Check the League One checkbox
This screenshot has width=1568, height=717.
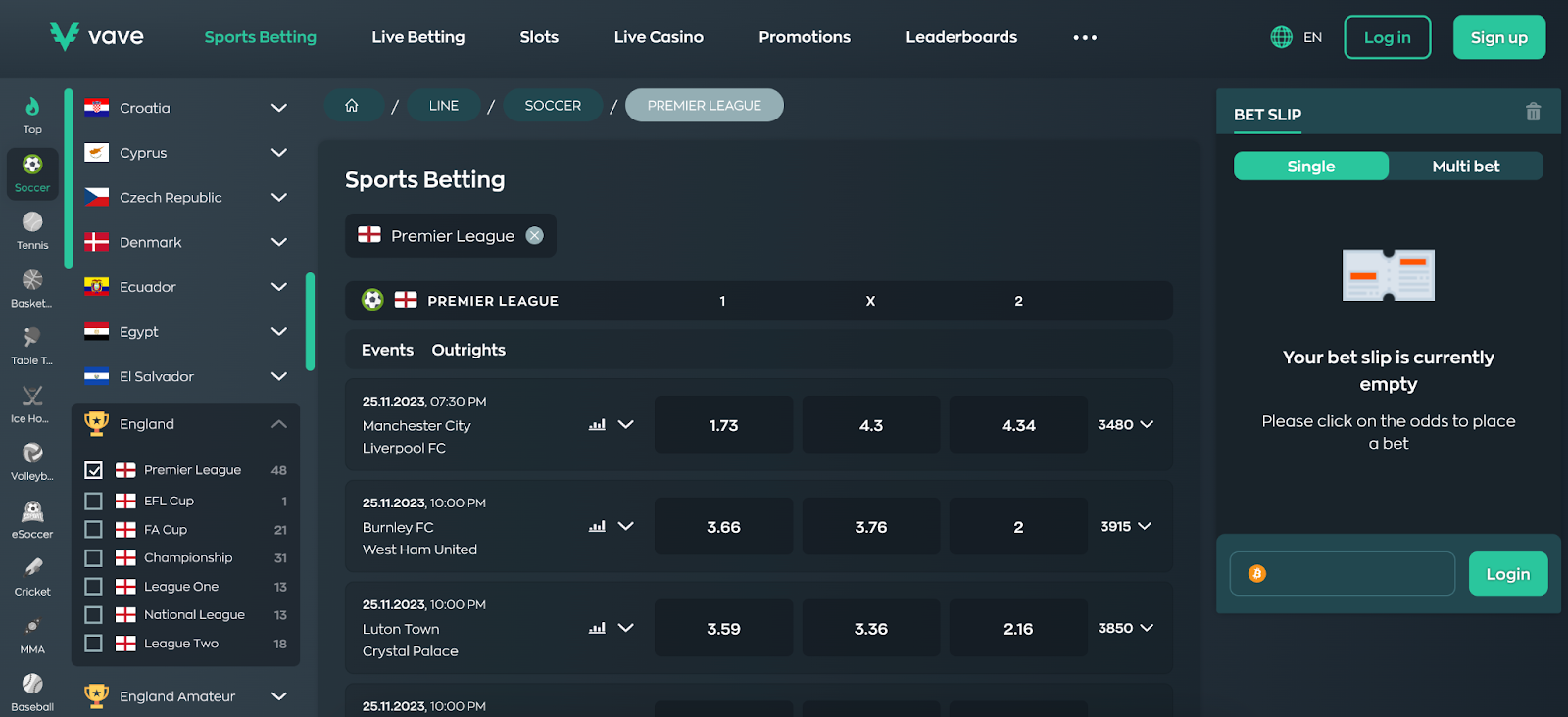(93, 586)
